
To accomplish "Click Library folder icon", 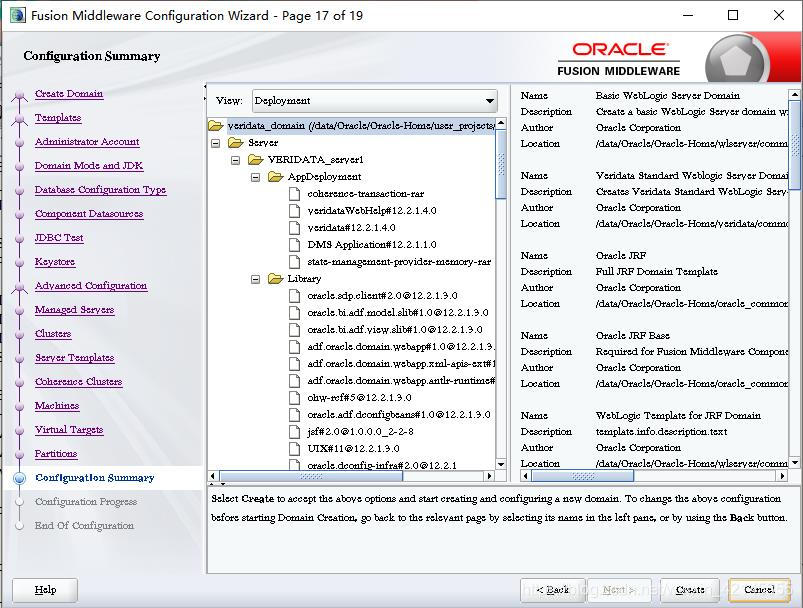I will tap(276, 279).
